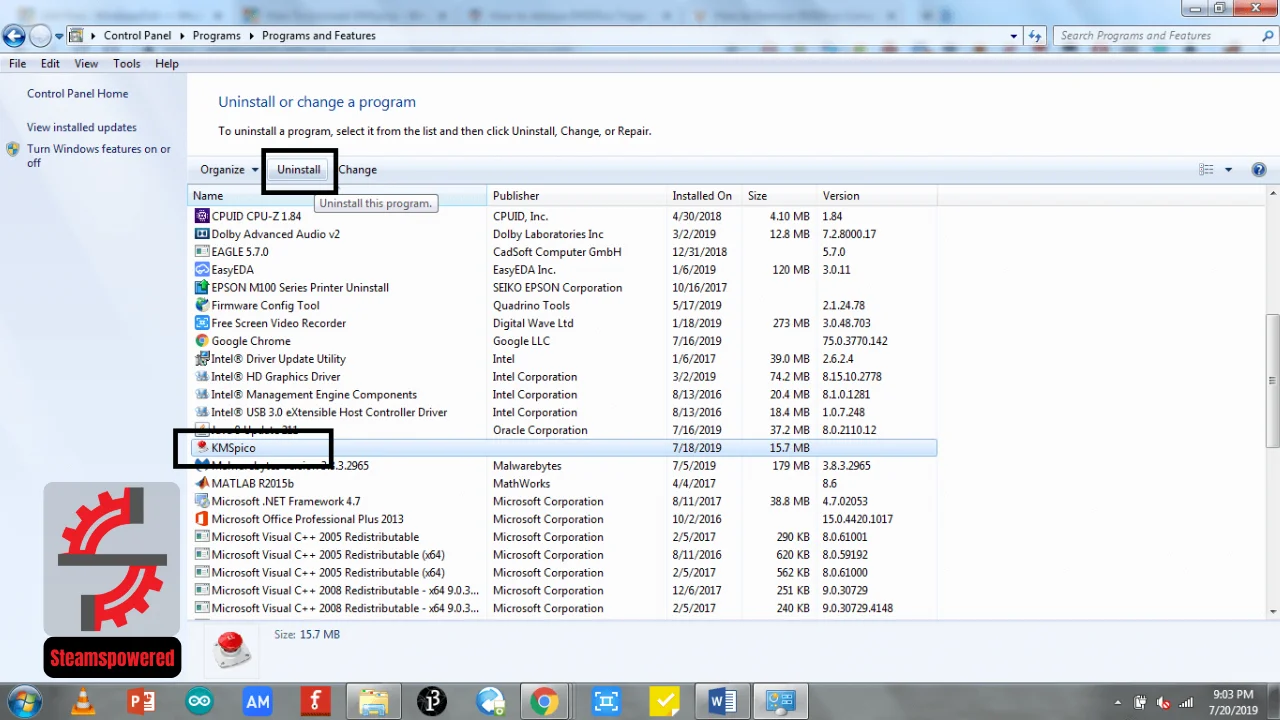Viewport: 1280px width, 720px height.
Task: Click the change view icon
Action: (x=1206, y=170)
